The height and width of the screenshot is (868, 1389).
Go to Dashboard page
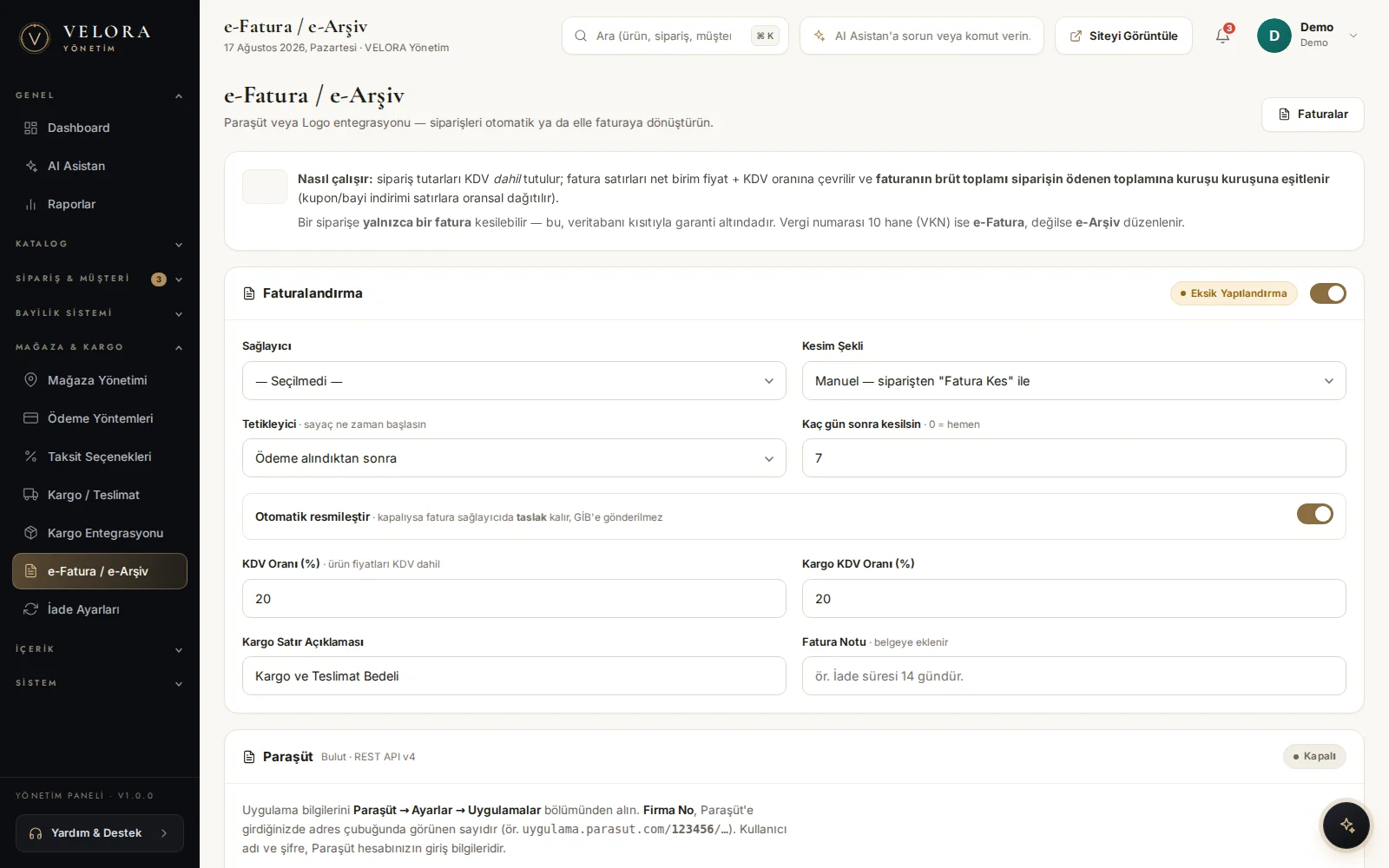(100, 128)
